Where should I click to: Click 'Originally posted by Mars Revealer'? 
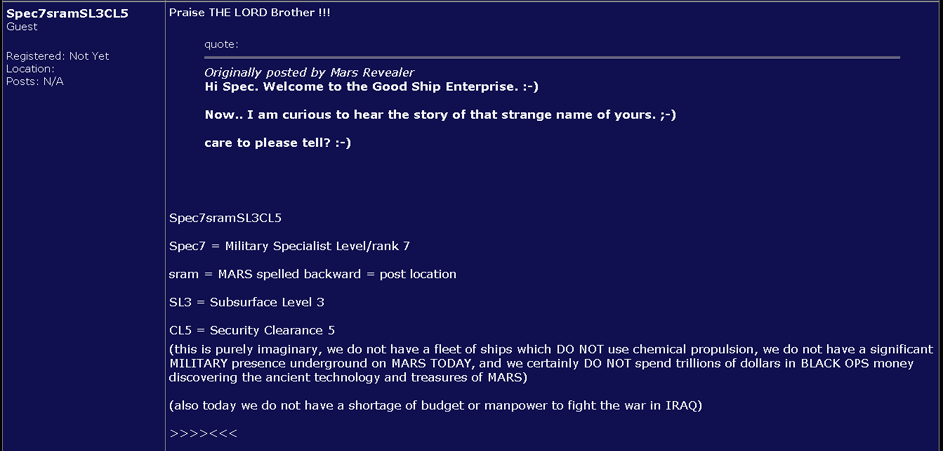click(309, 73)
